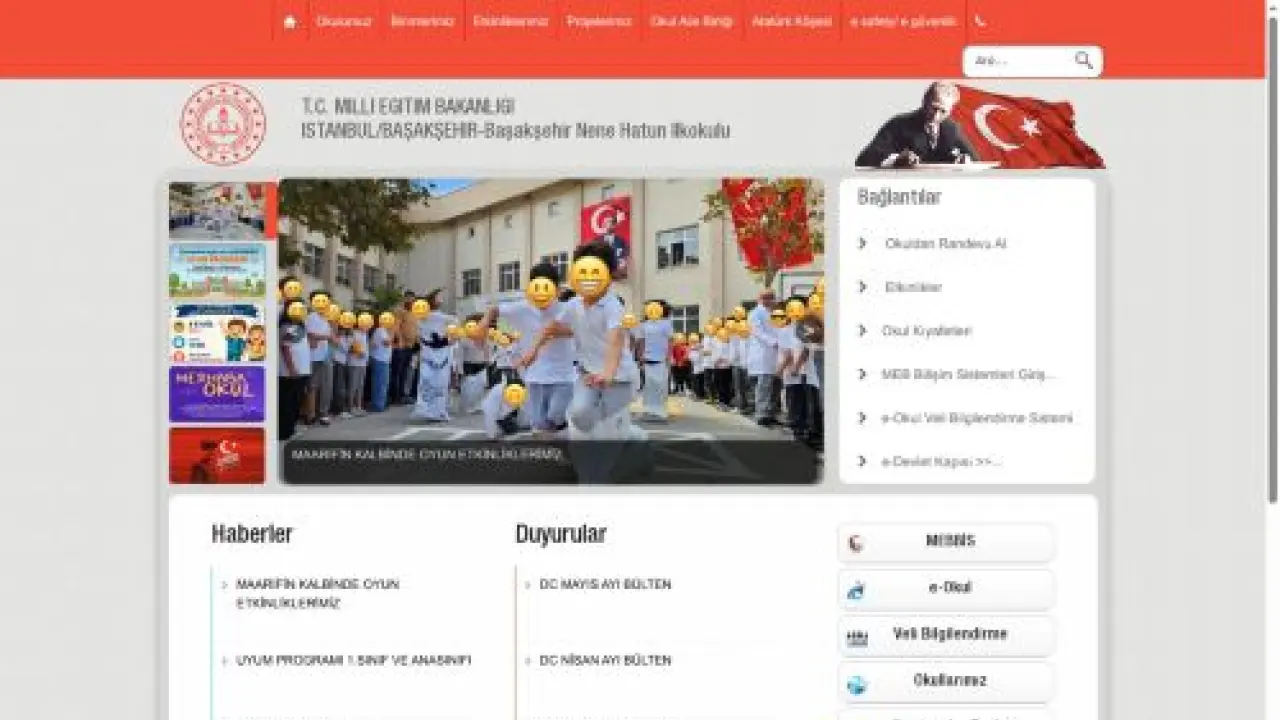Open announcement DC Mayıs Ayı Bülten
The width and height of the screenshot is (1280, 720).
pyautogui.click(x=606, y=584)
